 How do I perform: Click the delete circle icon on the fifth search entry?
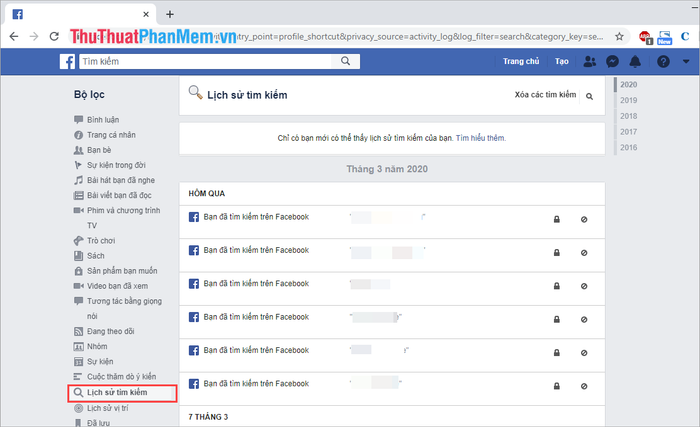pyautogui.click(x=584, y=353)
